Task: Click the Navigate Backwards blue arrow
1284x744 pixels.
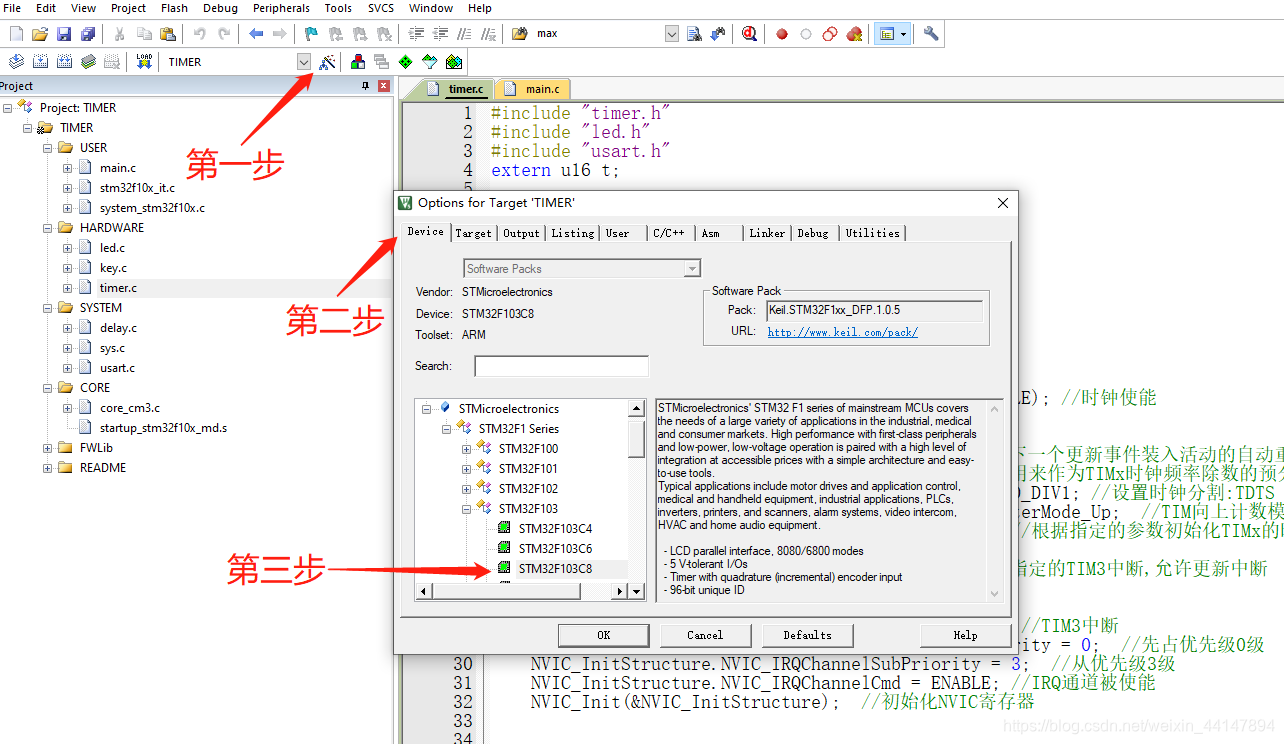Action: pos(256,34)
